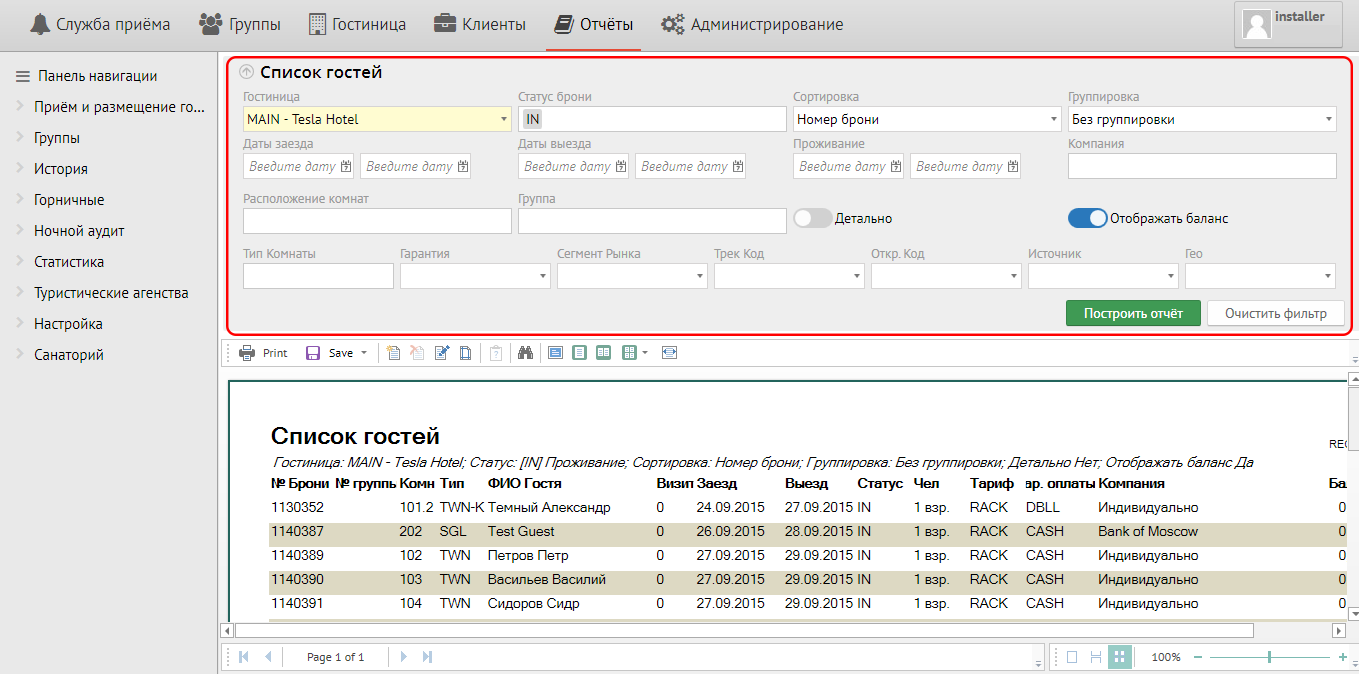Open calendar for first Даты заезда field
Viewport: 1359px width, 674px height.
(346, 166)
